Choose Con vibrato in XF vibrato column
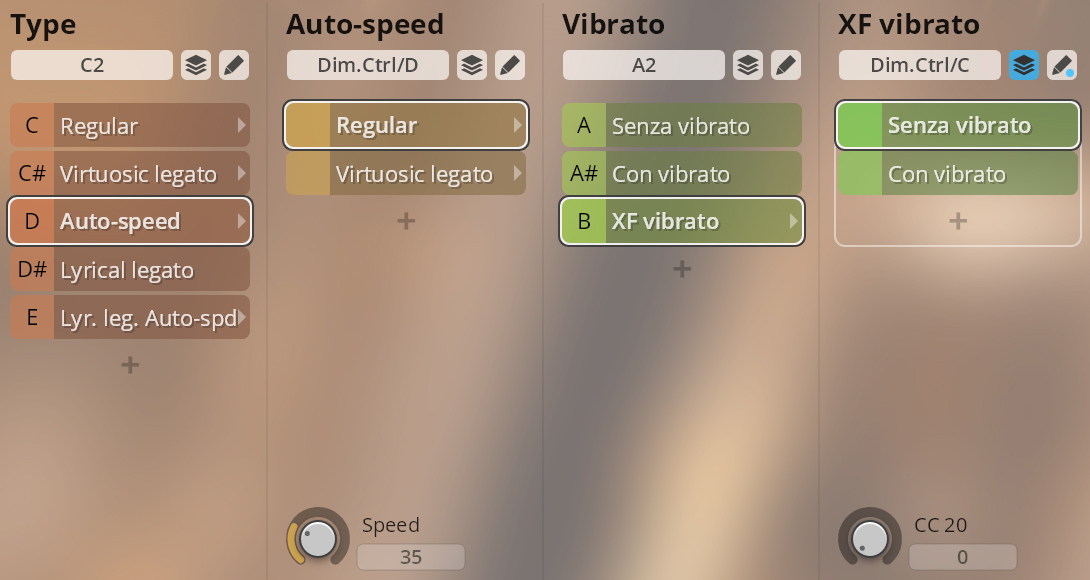 point(958,173)
